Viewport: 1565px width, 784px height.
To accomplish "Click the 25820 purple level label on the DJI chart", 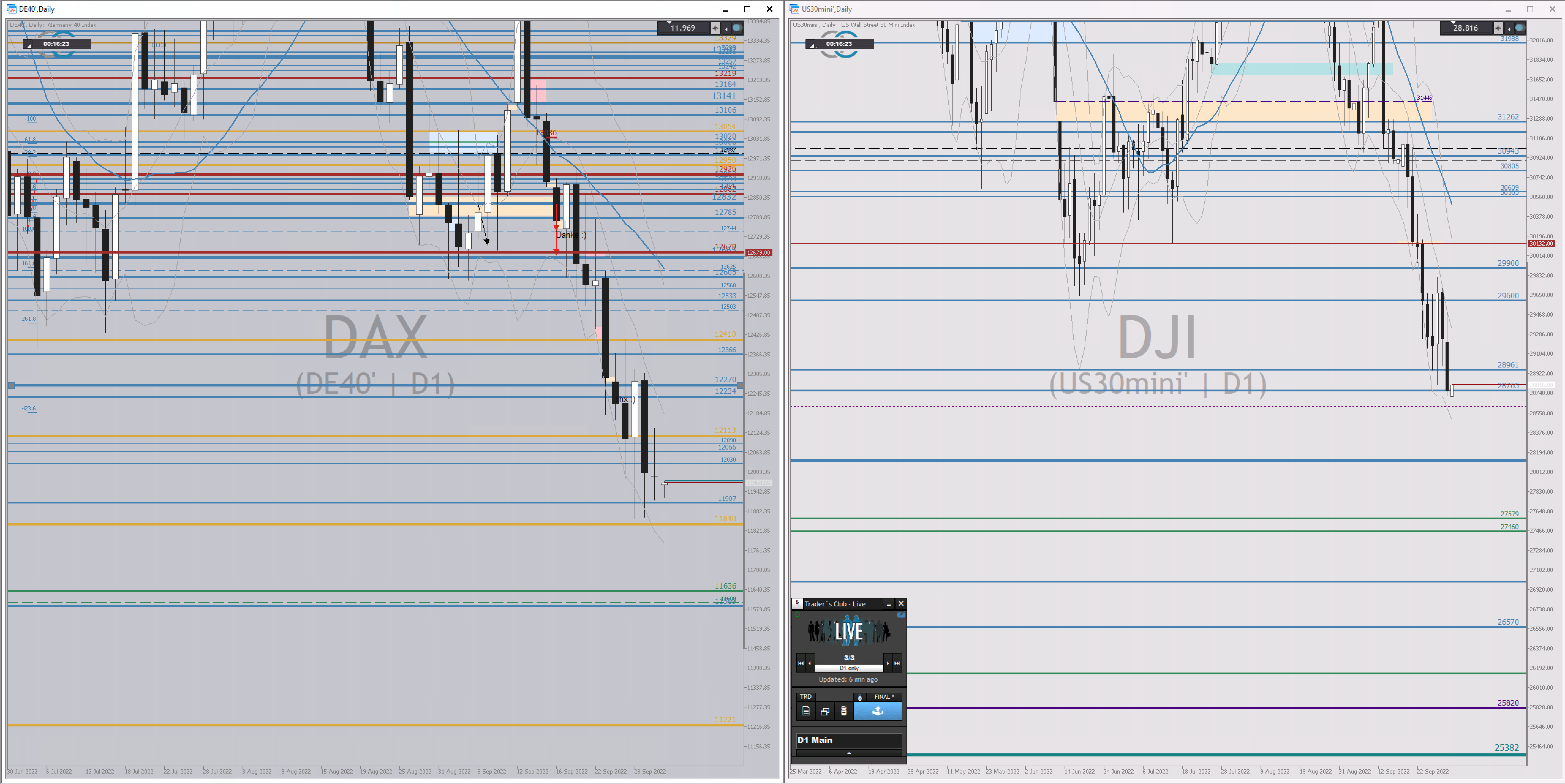I will (1508, 703).
